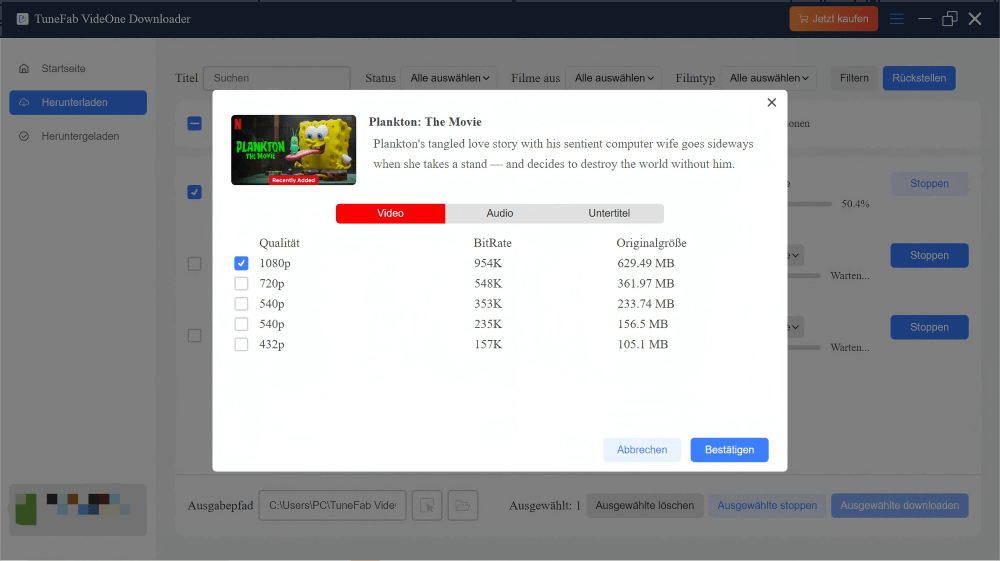This screenshot has height=561, width=1000.
Task: Click the third item's progress bar
Action: (804, 347)
